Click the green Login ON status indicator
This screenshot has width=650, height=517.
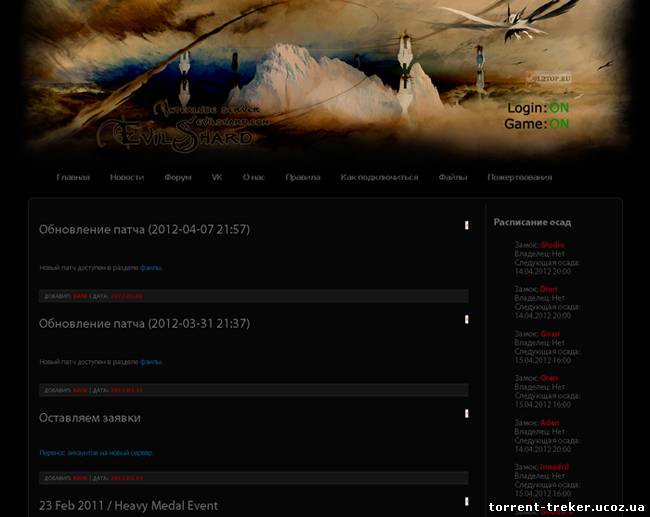tap(559, 108)
